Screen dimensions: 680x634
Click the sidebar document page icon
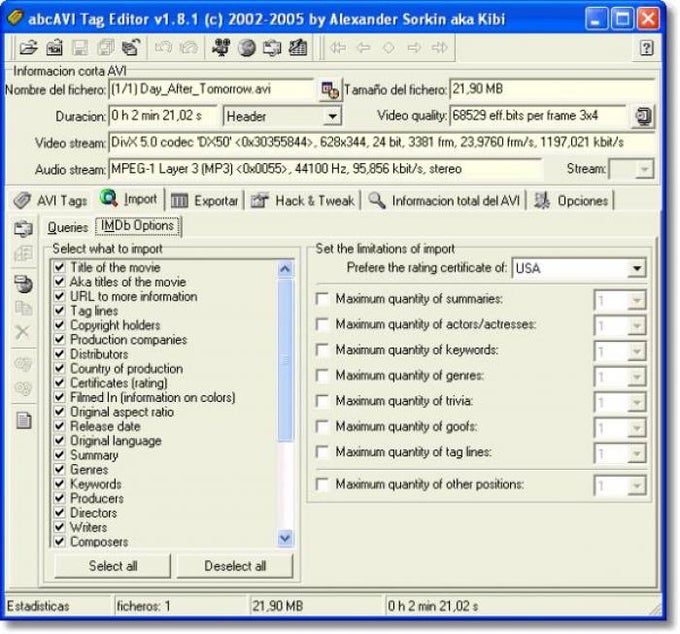(23, 420)
